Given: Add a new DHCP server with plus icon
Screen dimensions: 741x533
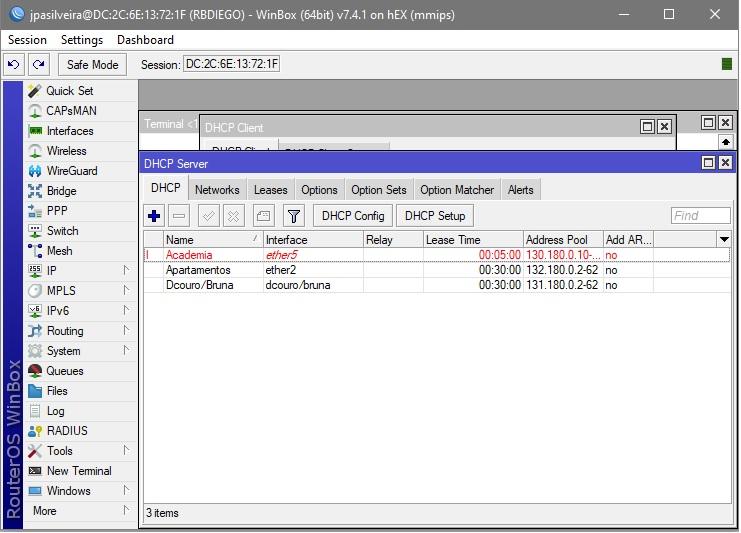Looking at the screenshot, I should click(154, 216).
